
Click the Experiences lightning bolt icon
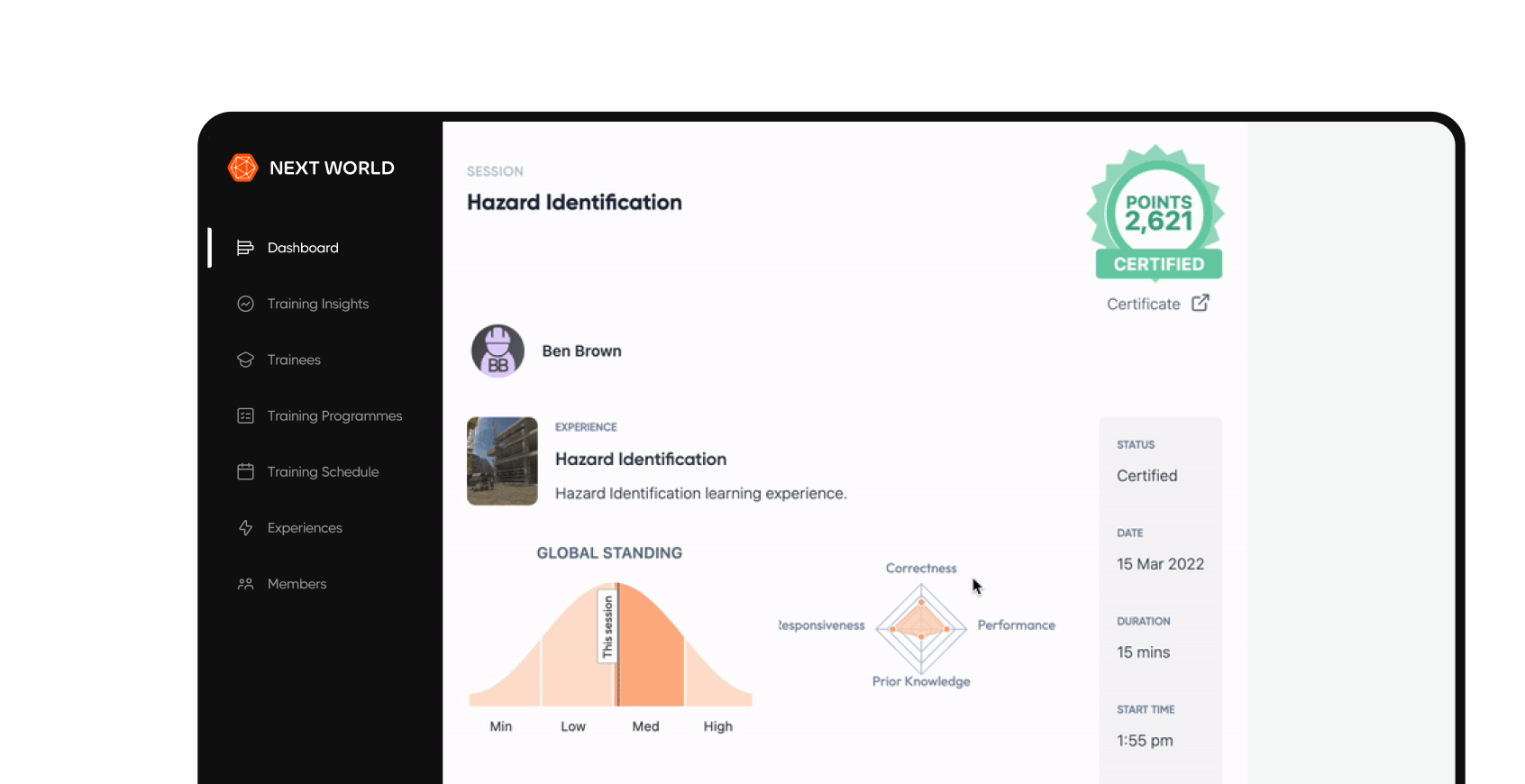[245, 528]
